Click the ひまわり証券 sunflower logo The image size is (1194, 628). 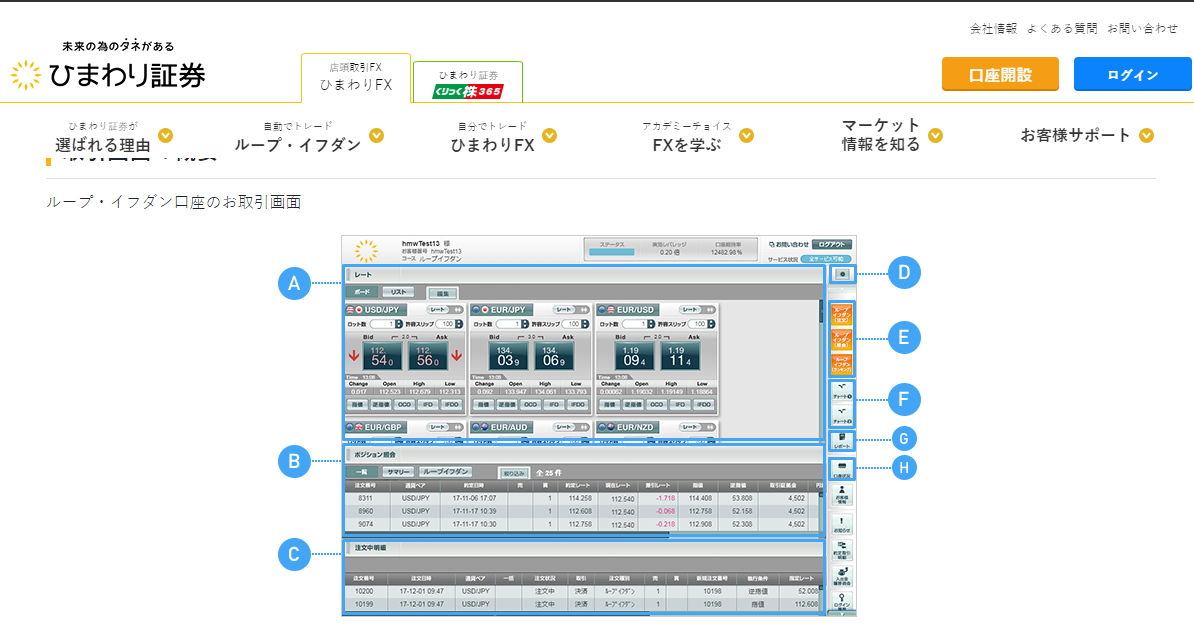[108, 66]
